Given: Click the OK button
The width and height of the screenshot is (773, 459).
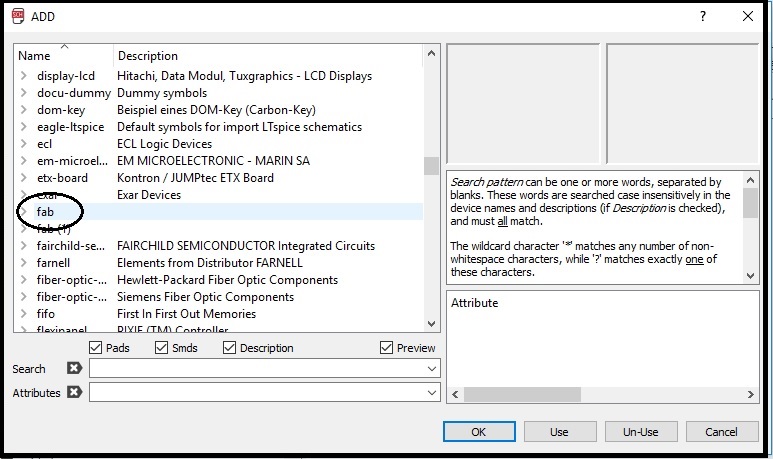Looking at the screenshot, I should click(x=479, y=432).
